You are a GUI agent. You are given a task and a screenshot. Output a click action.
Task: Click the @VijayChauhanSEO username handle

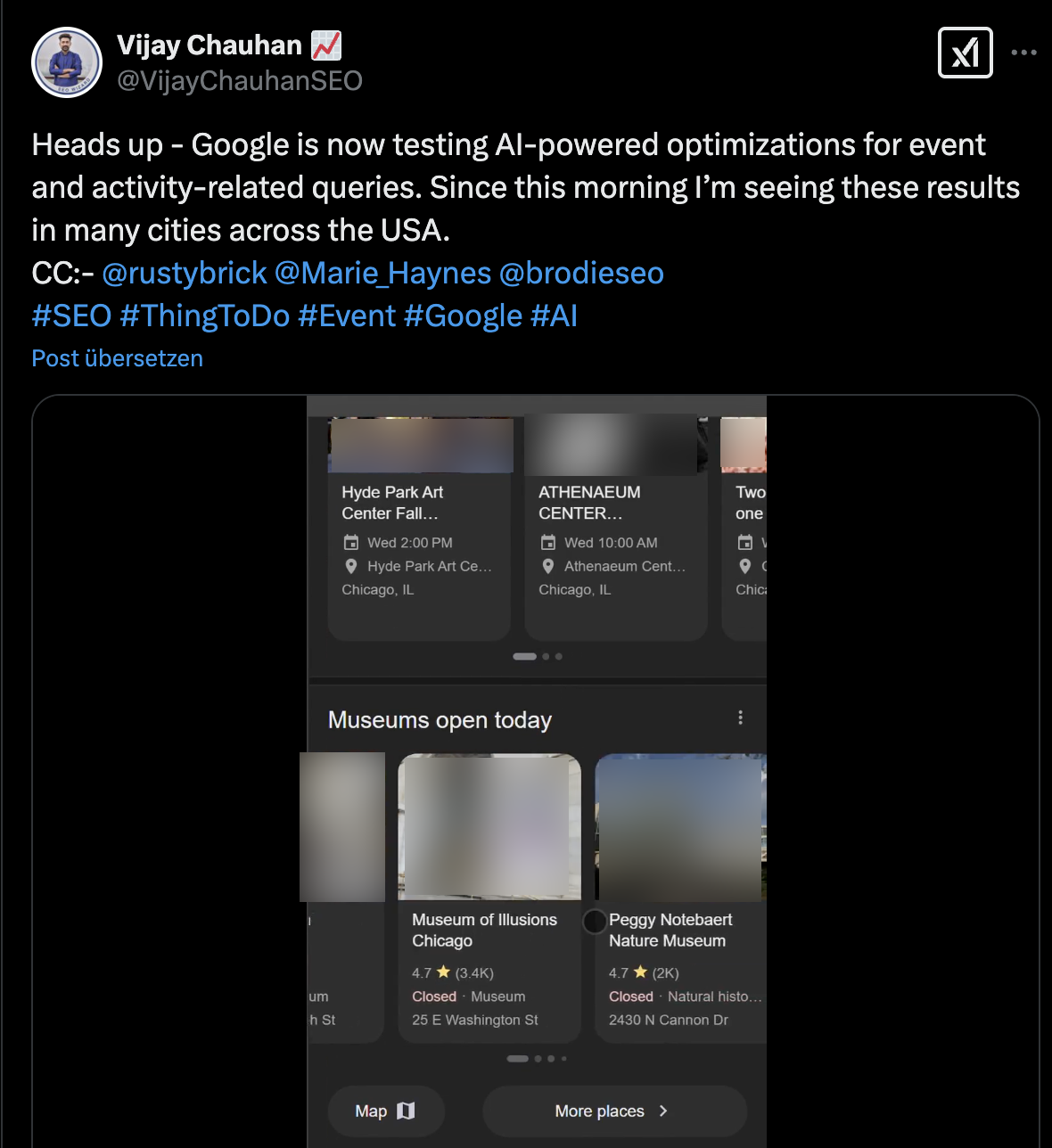click(240, 81)
